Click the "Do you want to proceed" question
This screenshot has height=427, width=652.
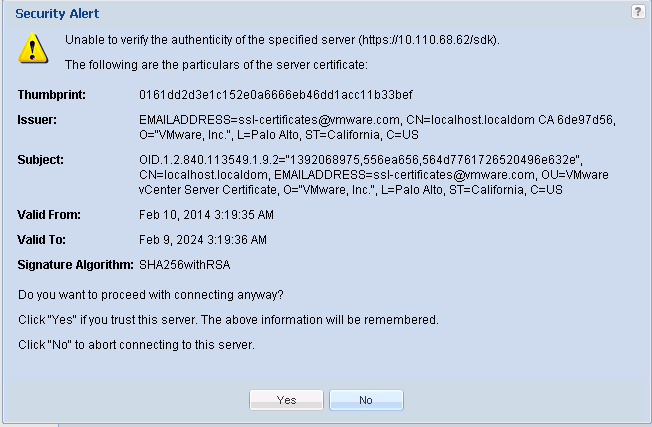tap(151, 295)
